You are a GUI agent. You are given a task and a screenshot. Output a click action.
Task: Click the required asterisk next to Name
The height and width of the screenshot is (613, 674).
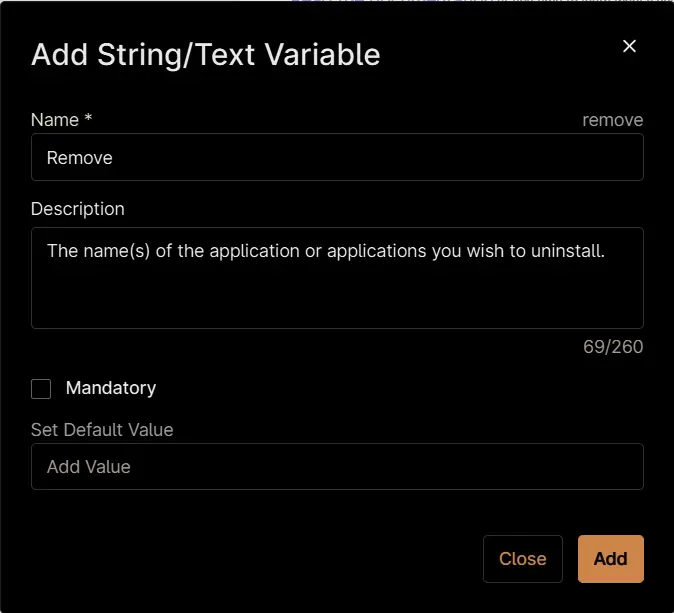pyautogui.click(x=88, y=117)
